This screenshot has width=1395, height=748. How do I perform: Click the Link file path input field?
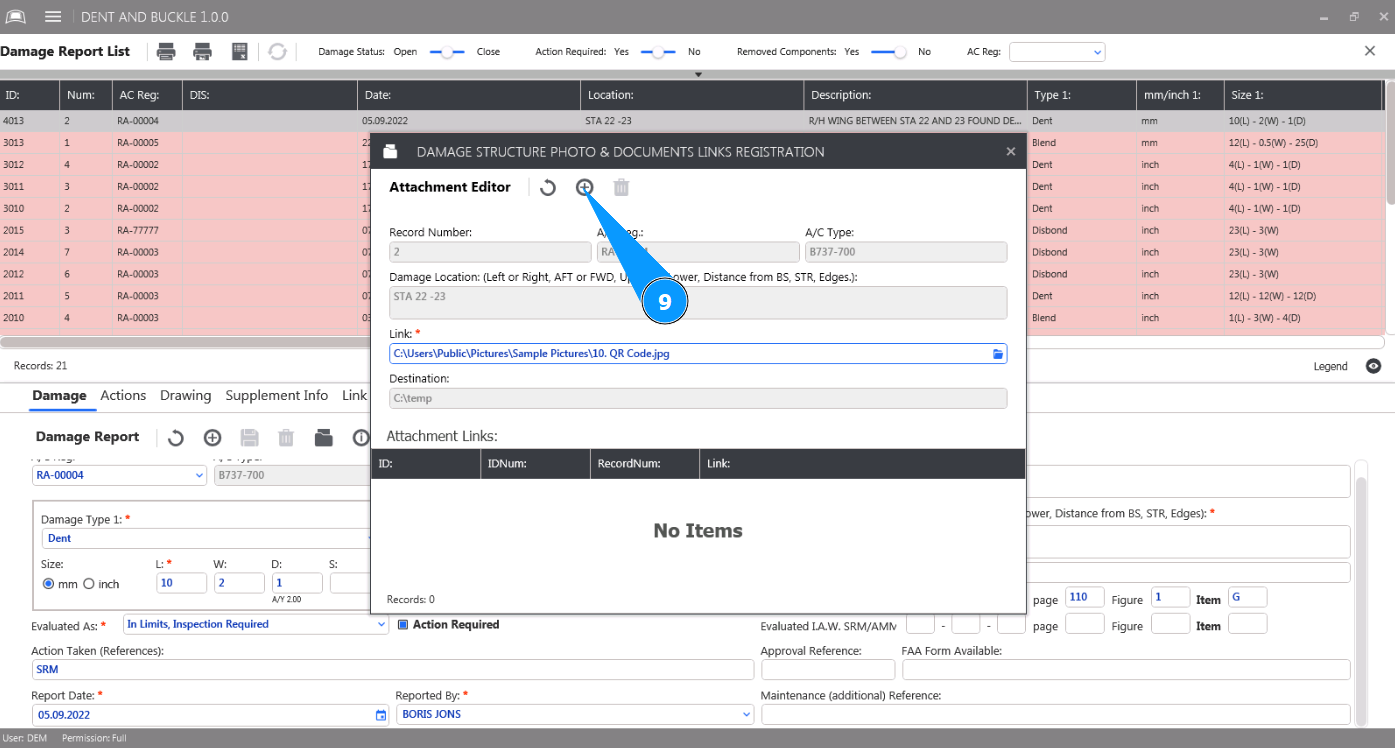pyautogui.click(x=698, y=354)
